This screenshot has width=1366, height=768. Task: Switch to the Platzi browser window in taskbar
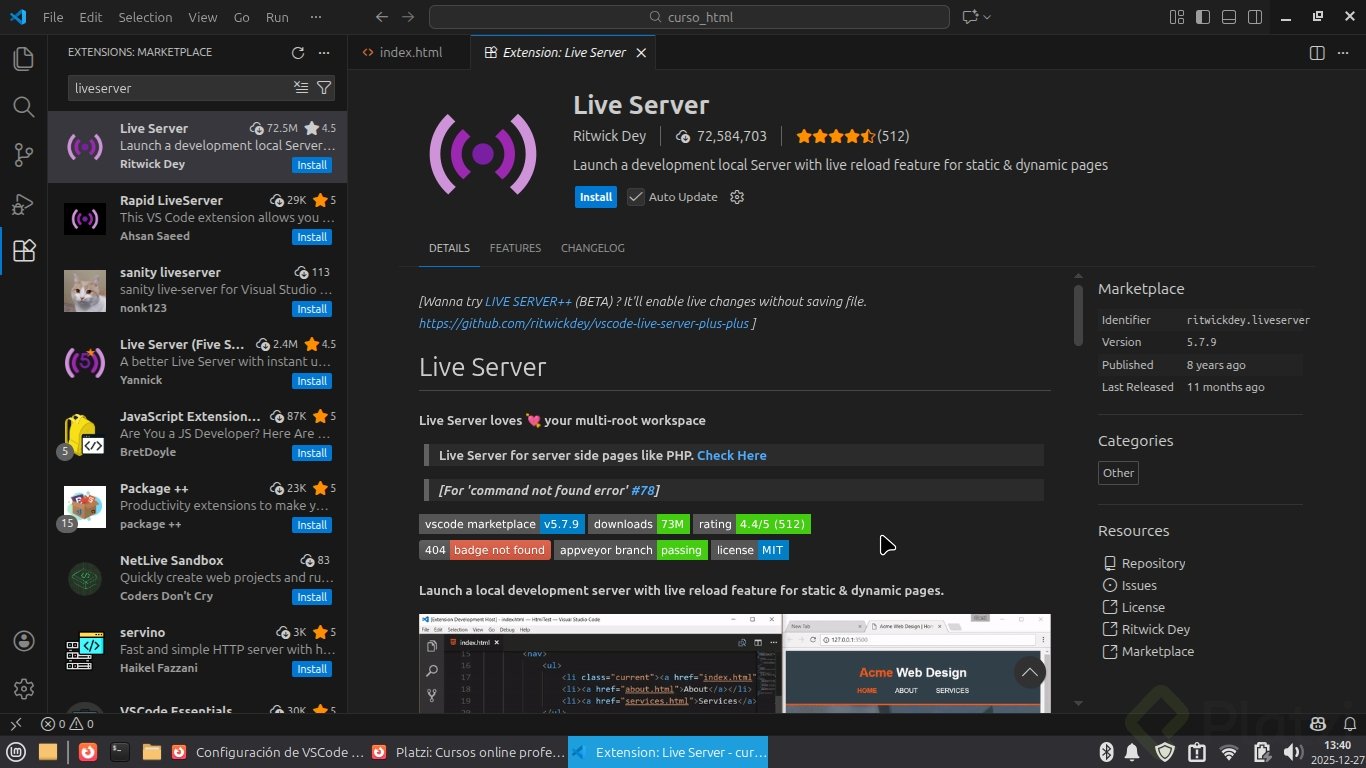(x=469, y=752)
